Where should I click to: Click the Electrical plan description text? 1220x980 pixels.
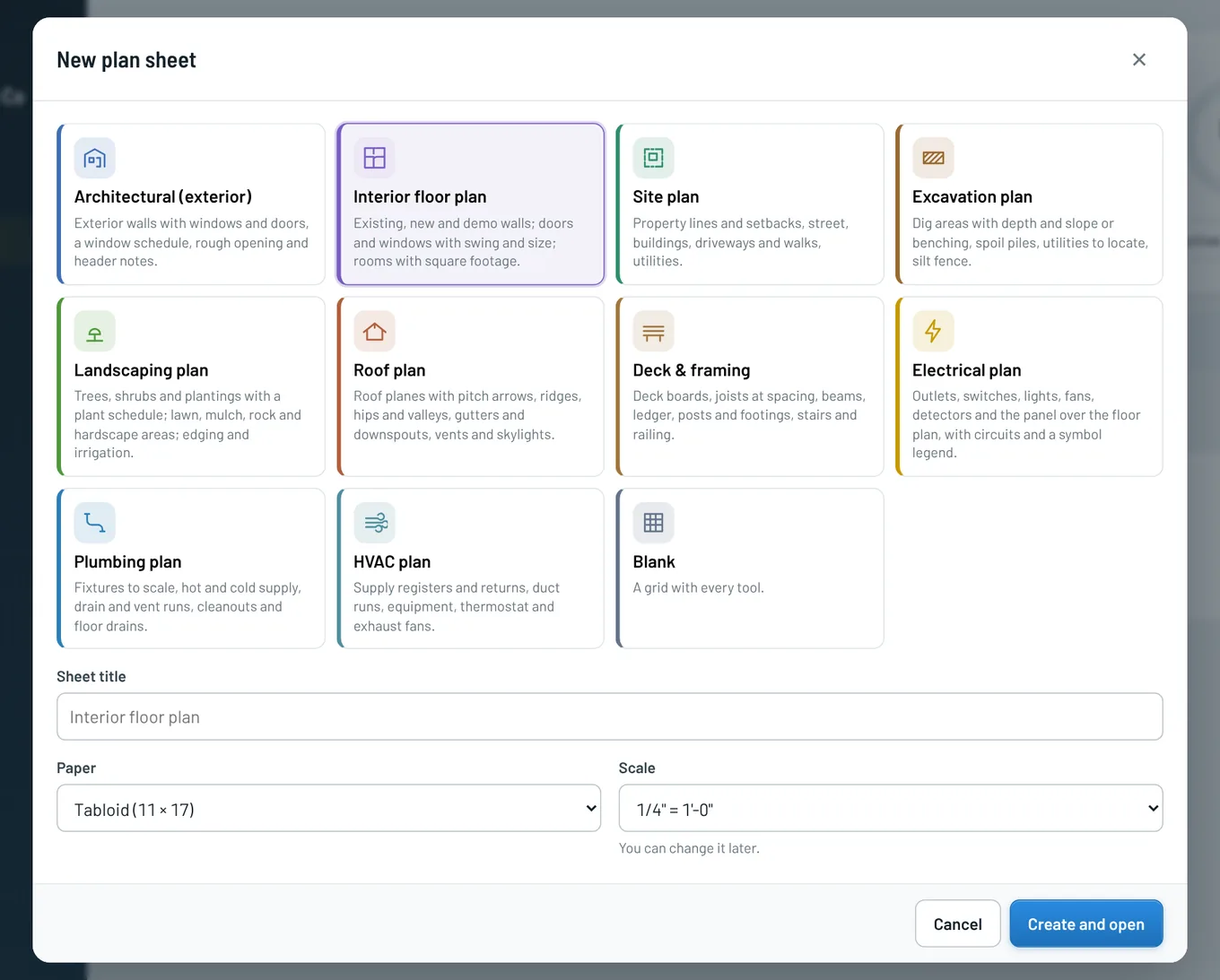coord(1026,425)
